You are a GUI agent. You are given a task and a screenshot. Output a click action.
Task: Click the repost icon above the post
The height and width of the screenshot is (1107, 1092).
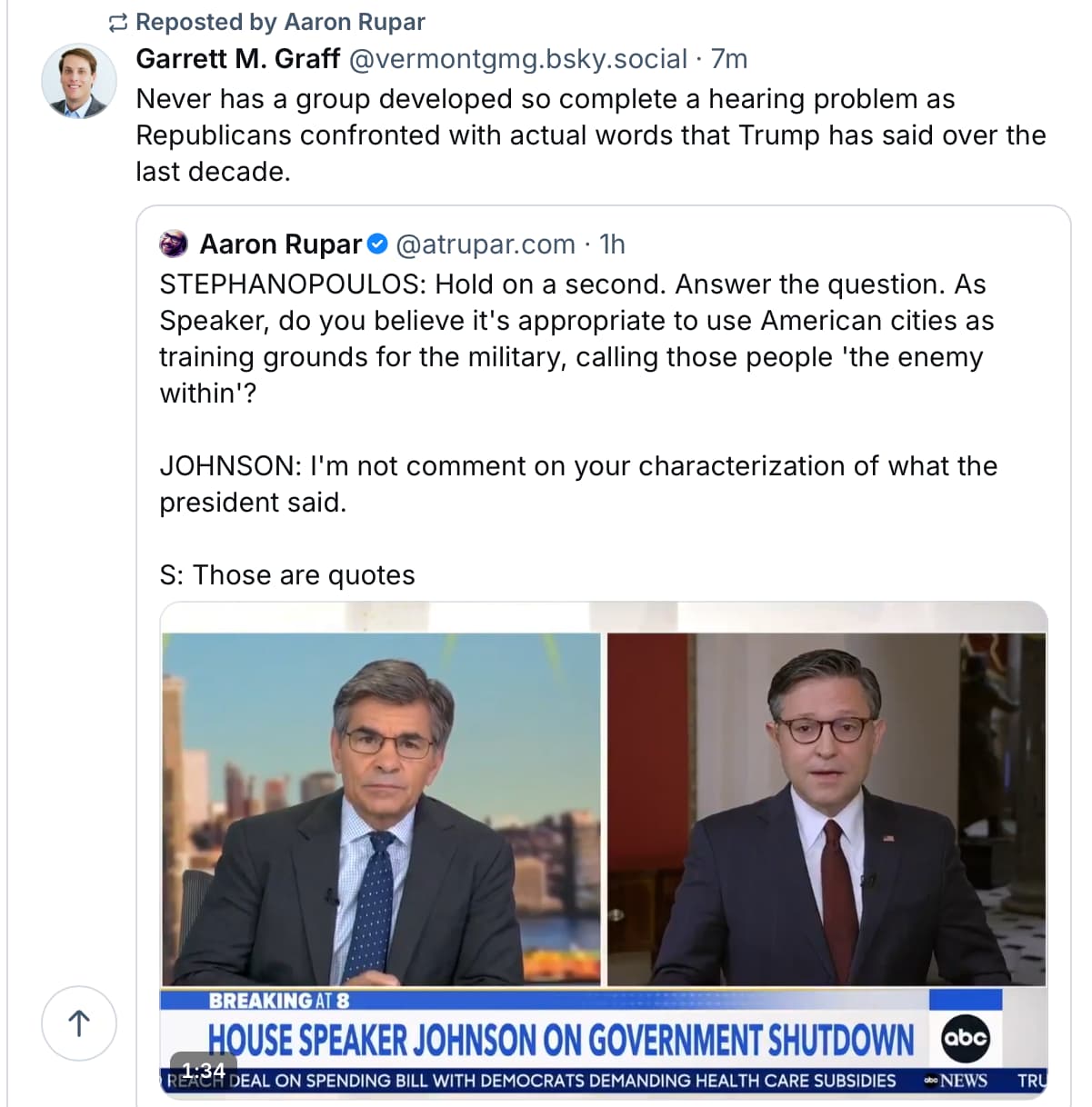click(x=117, y=23)
